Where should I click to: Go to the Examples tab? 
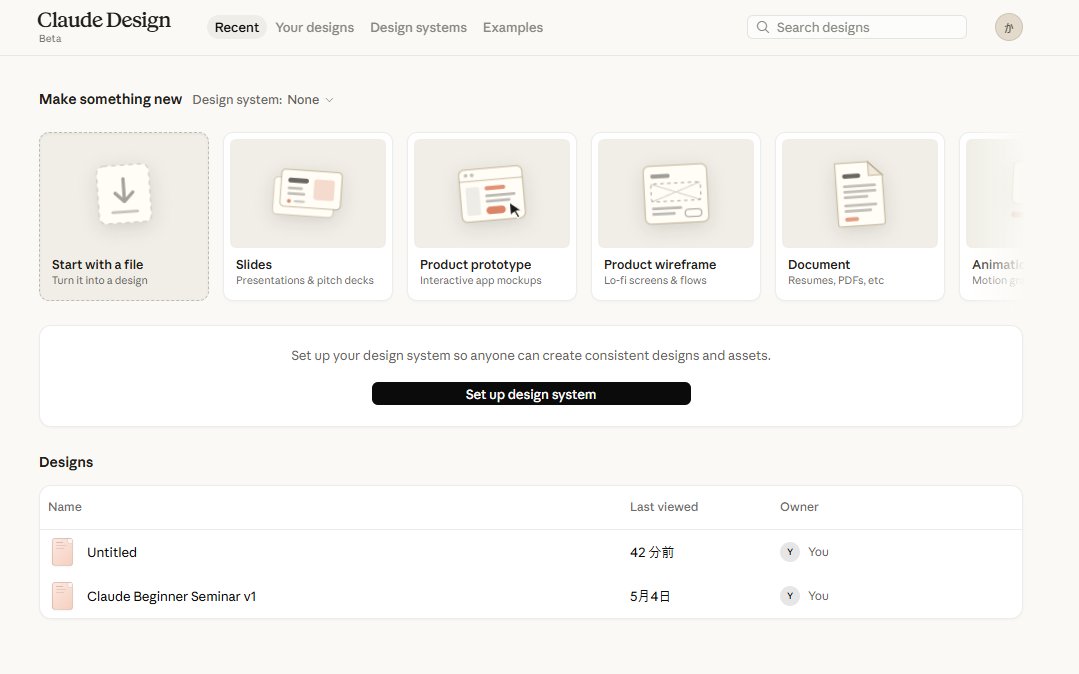click(x=513, y=28)
